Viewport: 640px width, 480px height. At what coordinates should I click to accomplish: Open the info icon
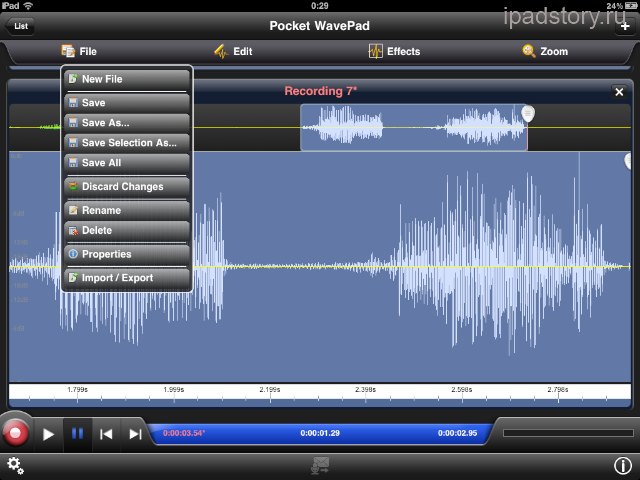(x=623, y=465)
